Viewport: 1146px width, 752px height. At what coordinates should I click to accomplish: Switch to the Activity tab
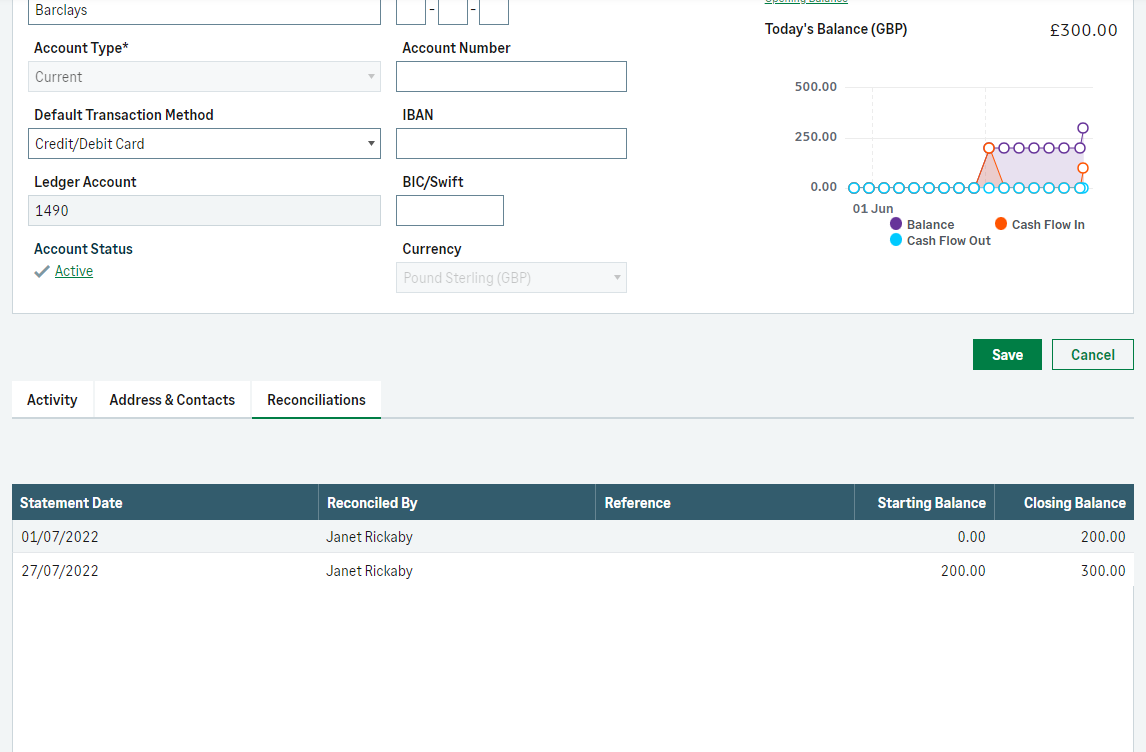click(52, 400)
